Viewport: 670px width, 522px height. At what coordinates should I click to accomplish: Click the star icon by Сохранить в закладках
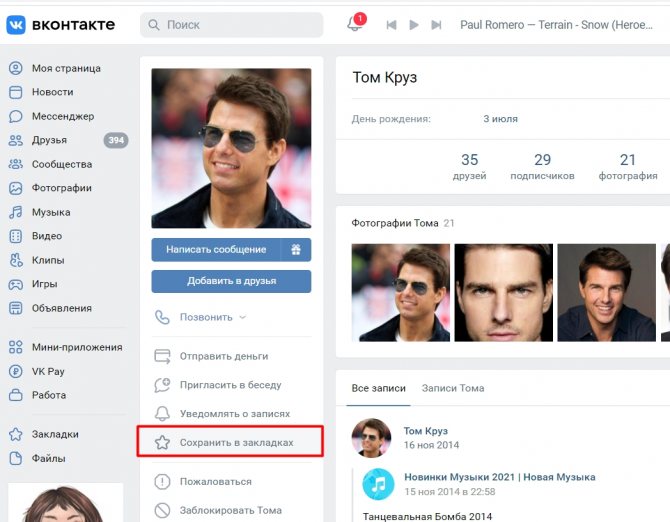162,443
